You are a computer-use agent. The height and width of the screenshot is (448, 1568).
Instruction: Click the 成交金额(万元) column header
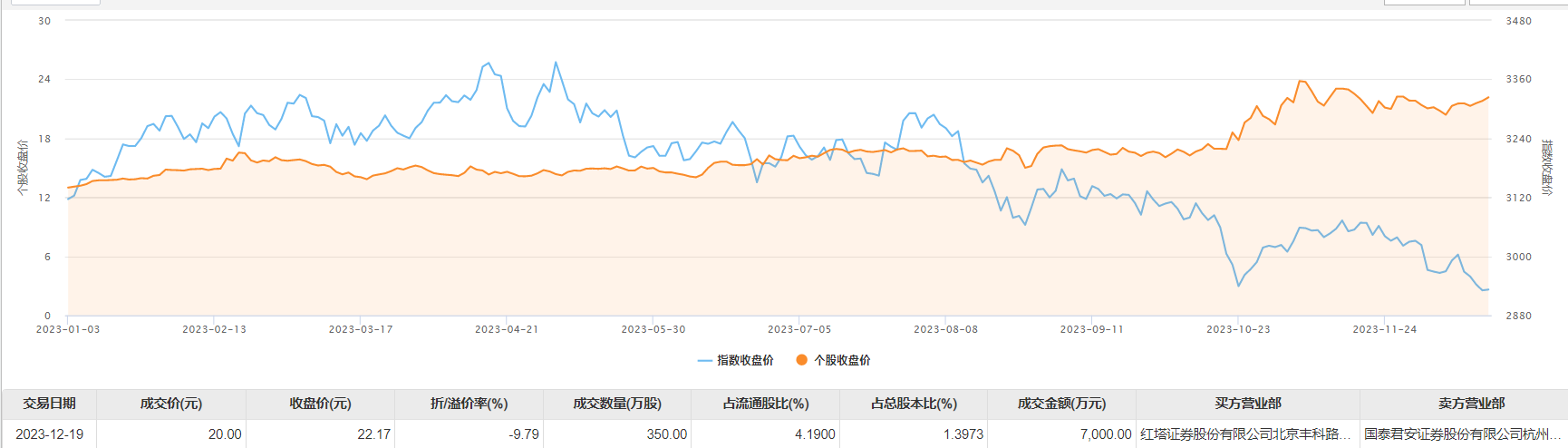(1062, 404)
